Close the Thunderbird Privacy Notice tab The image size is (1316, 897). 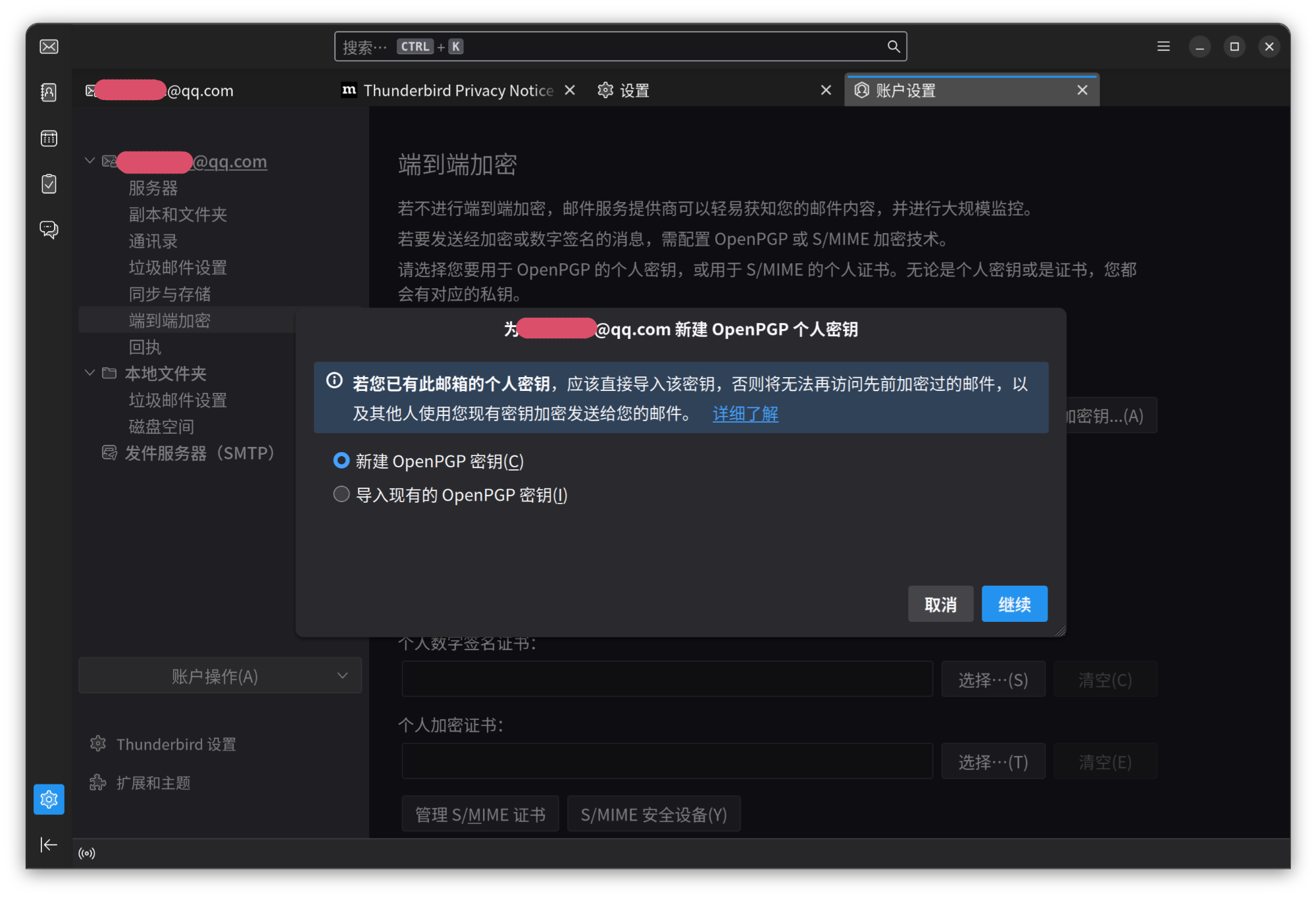point(570,90)
